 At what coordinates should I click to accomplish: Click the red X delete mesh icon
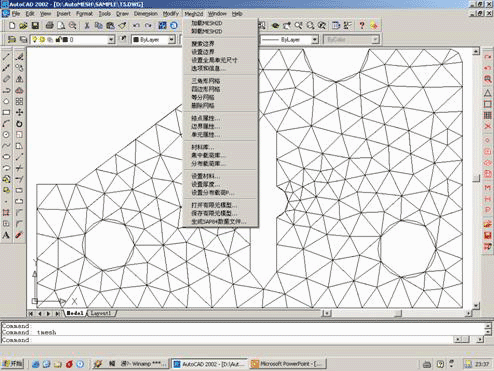coord(487,126)
